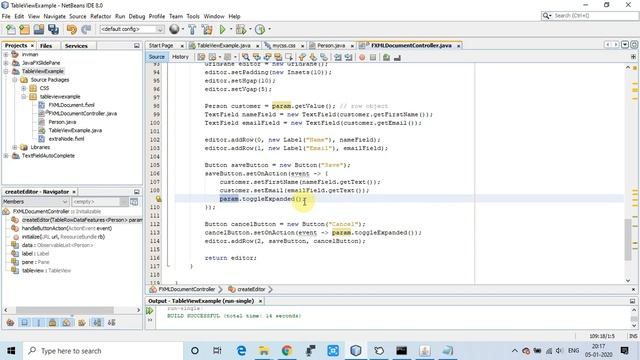
Task: Switch to the Person.java tab
Action: tap(331, 45)
